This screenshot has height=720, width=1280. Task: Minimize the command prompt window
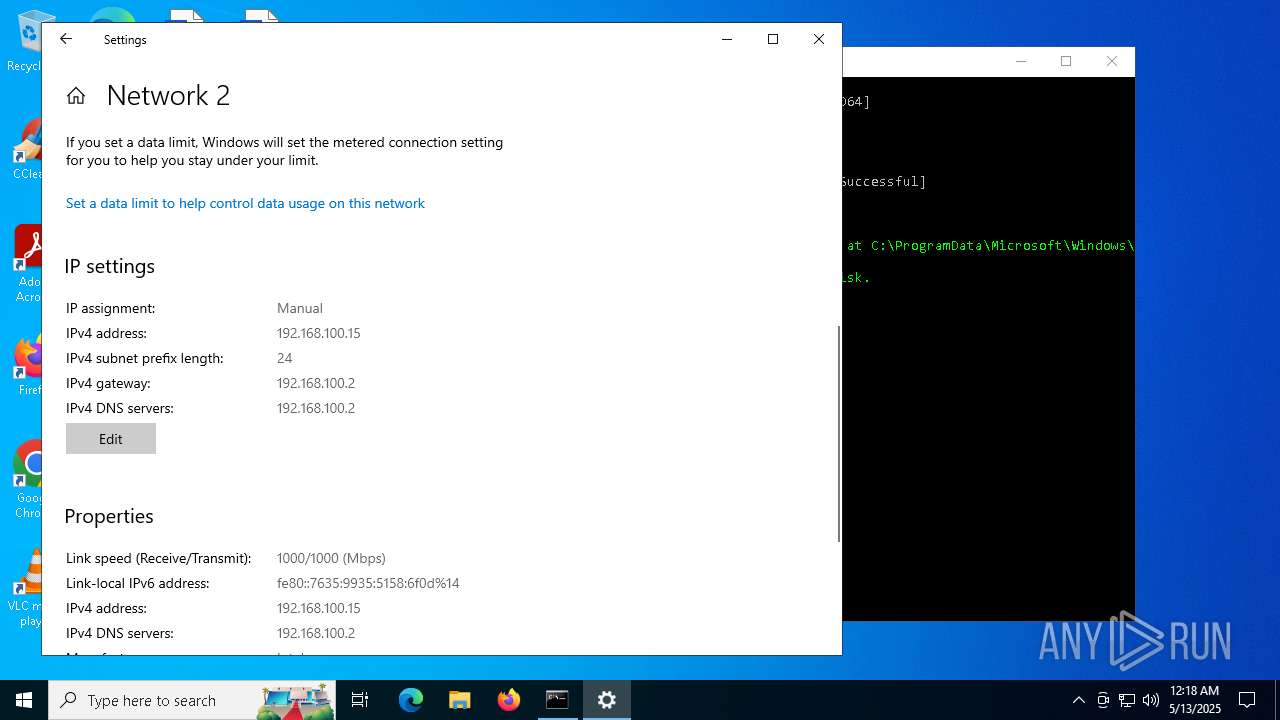(1021, 61)
